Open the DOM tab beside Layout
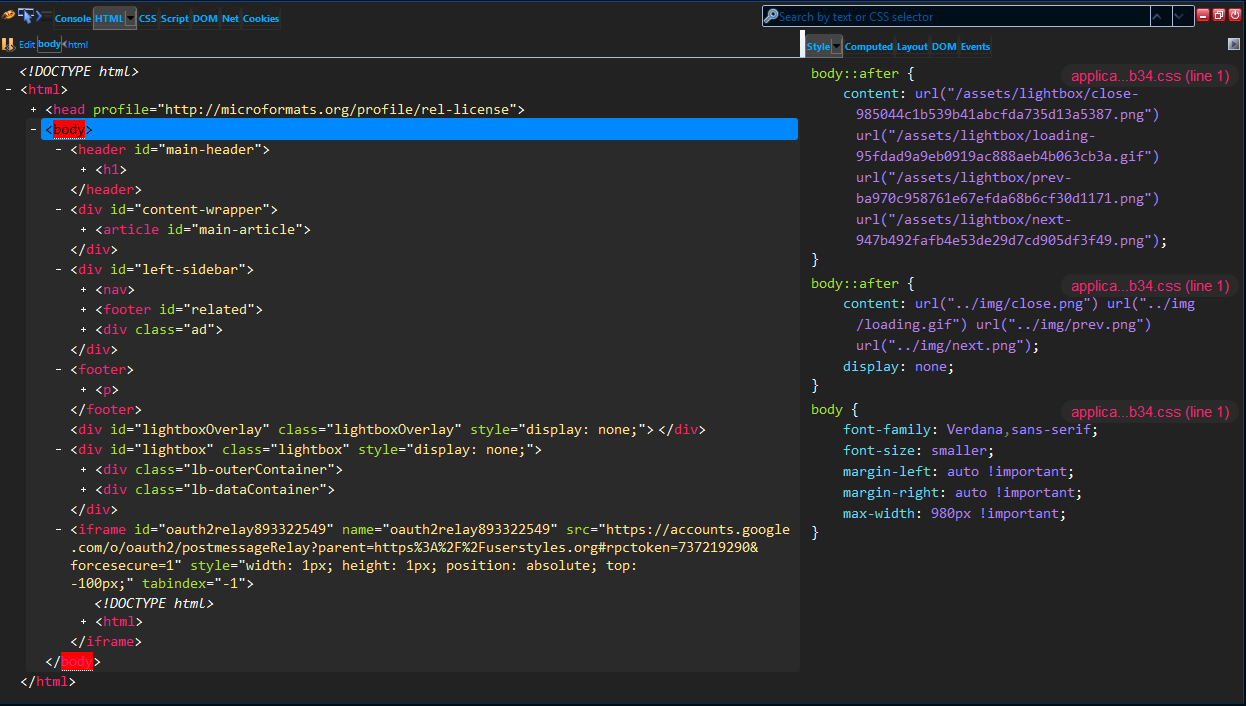Screen dimensions: 1246x706 944,46
